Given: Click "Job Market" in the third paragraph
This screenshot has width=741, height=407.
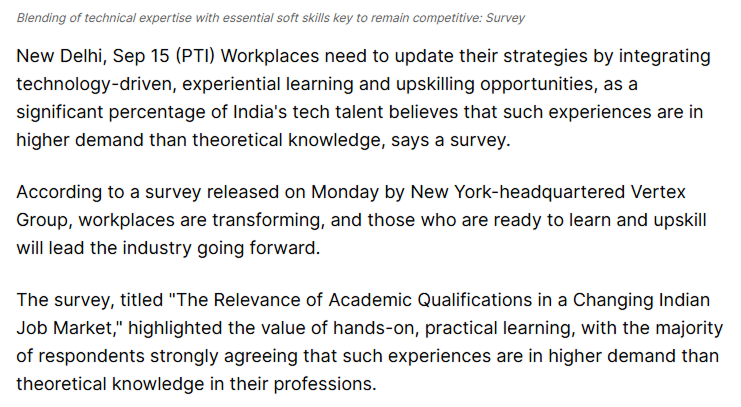Looking at the screenshot, I should click(66, 327).
